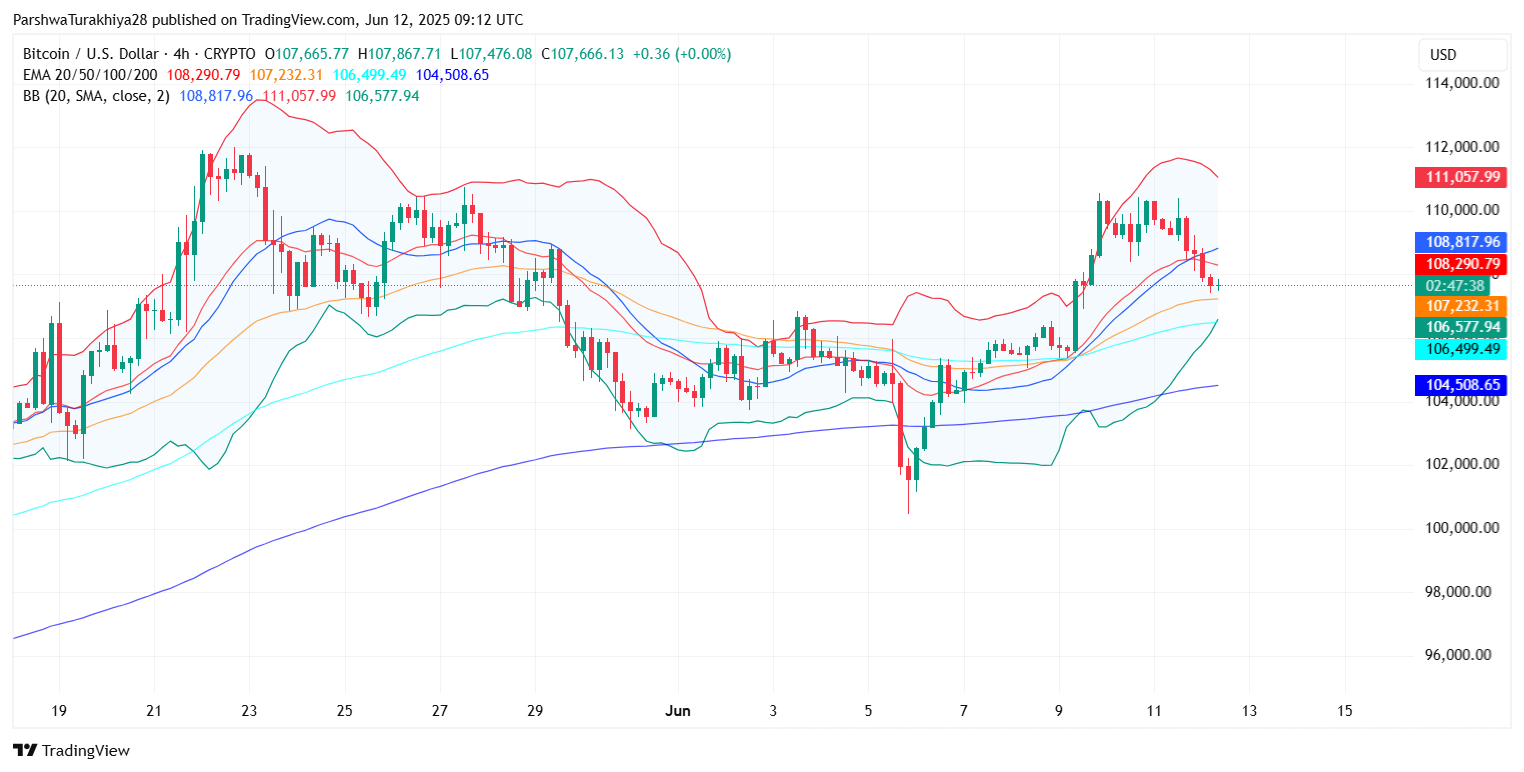This screenshot has width=1524, height=772.
Task: Open the USD currency selector
Action: [1463, 55]
